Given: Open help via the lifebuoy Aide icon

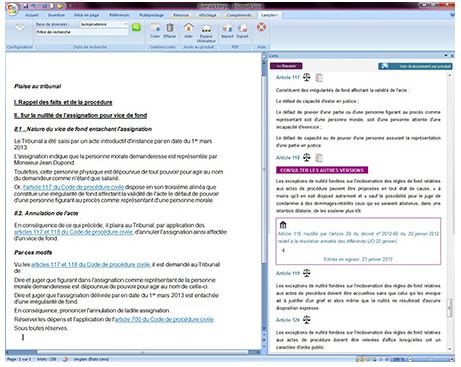Looking at the screenshot, I should [x=261, y=27].
